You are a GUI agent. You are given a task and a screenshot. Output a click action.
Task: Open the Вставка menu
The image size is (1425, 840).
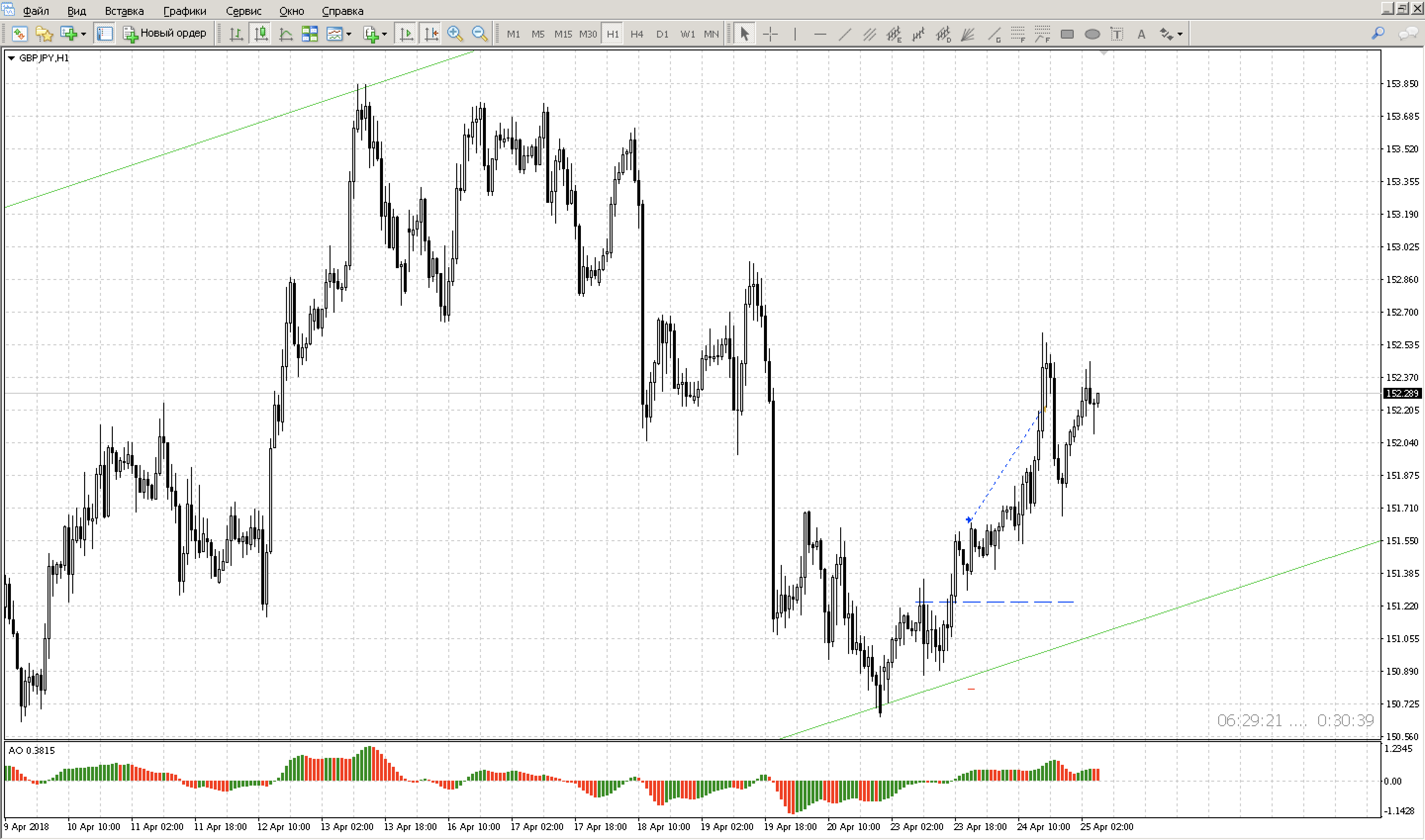124,11
